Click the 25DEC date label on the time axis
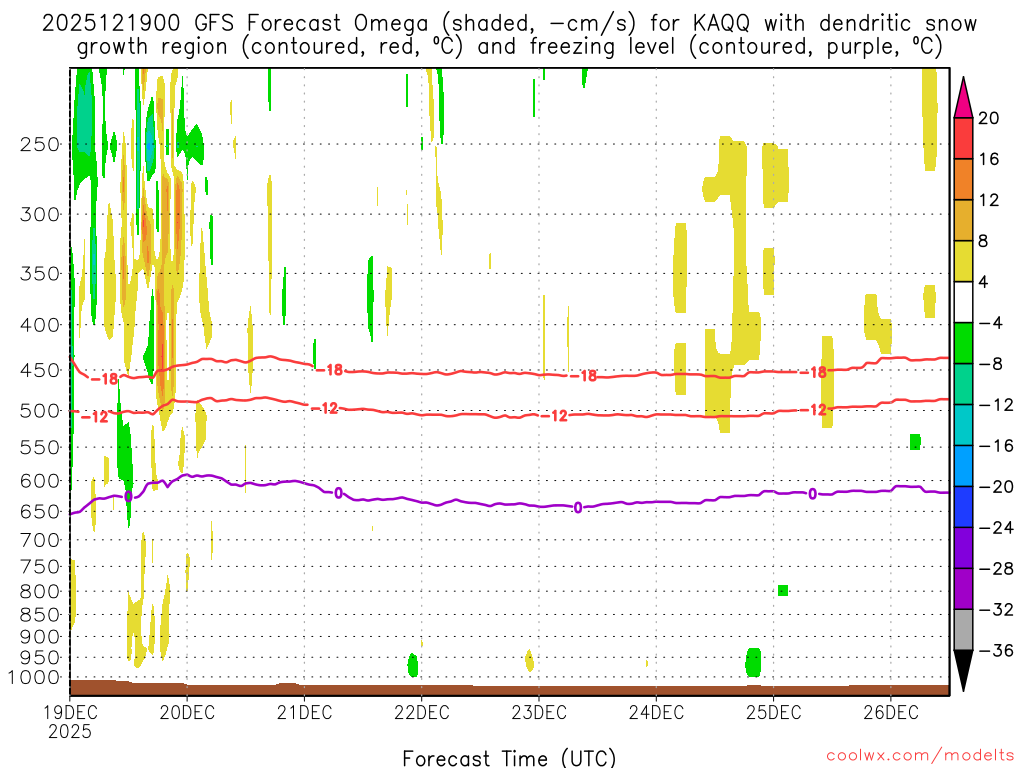1024x768 pixels. 773,712
